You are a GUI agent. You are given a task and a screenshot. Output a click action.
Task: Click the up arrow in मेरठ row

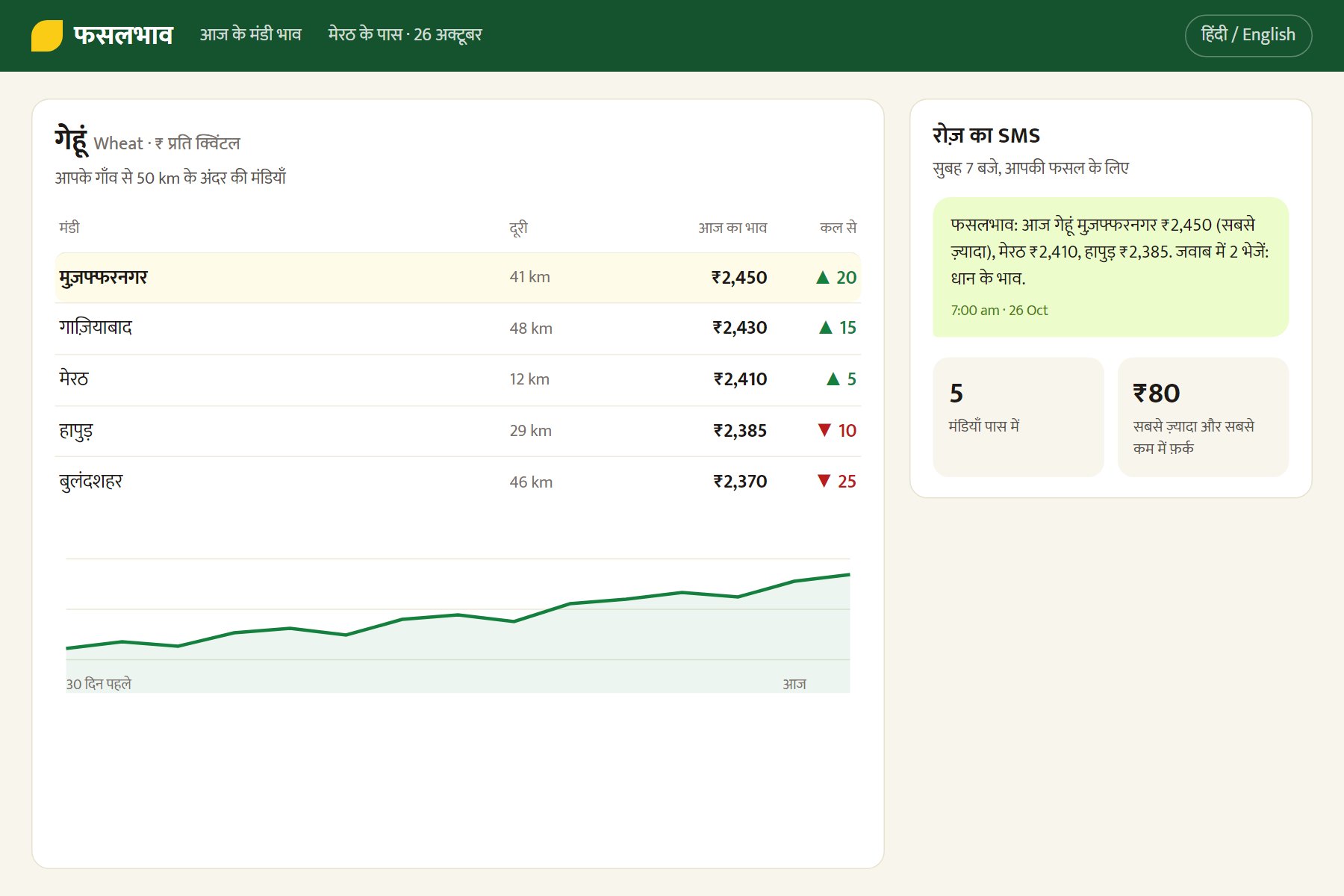(x=833, y=379)
